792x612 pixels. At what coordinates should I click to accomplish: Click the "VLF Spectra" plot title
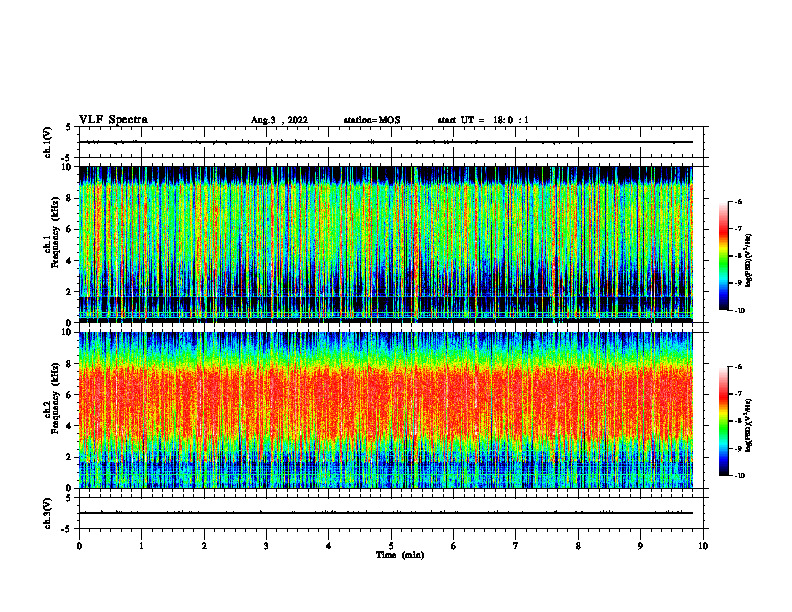[x=113, y=120]
